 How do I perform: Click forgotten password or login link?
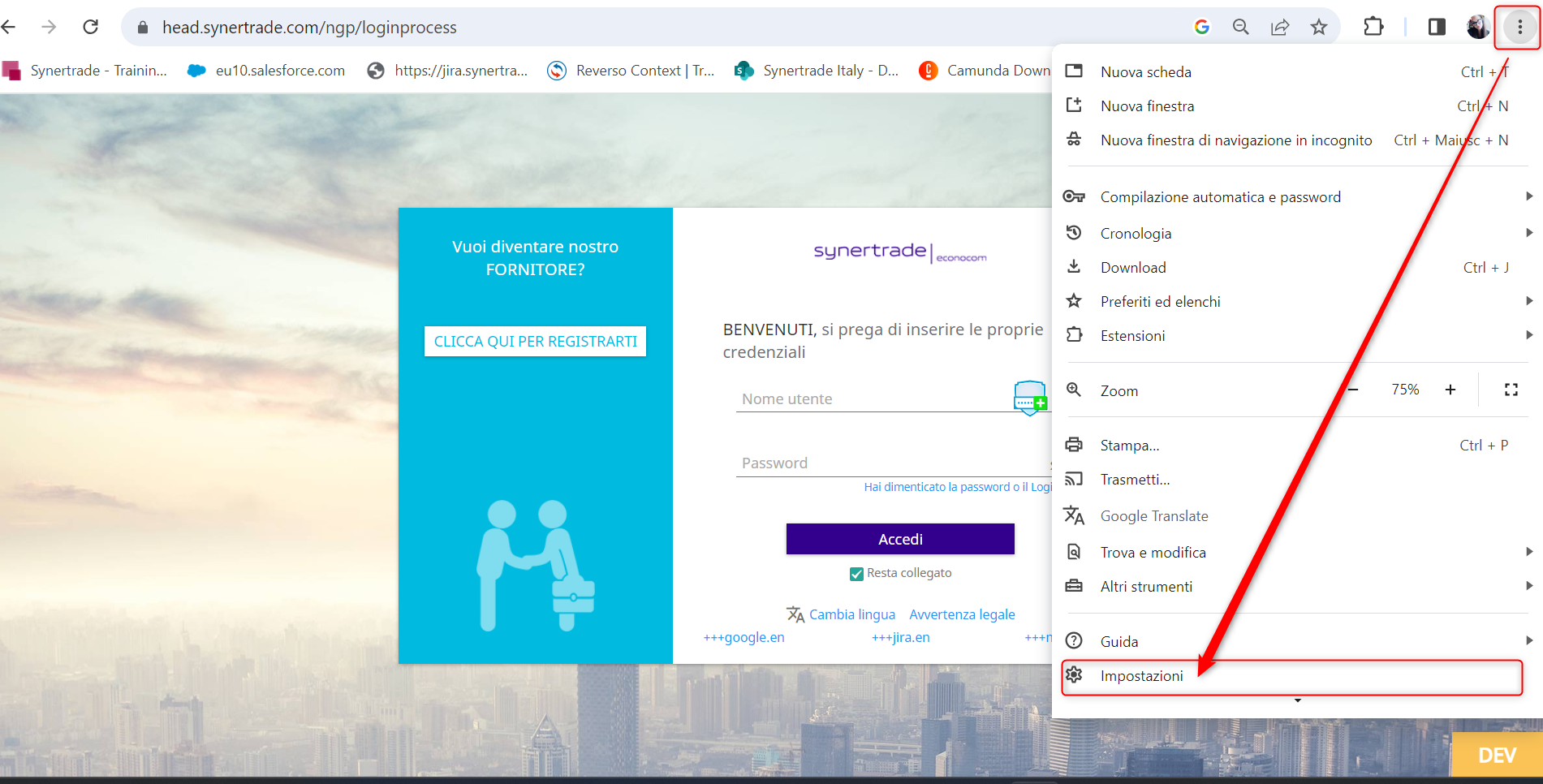tap(958, 487)
